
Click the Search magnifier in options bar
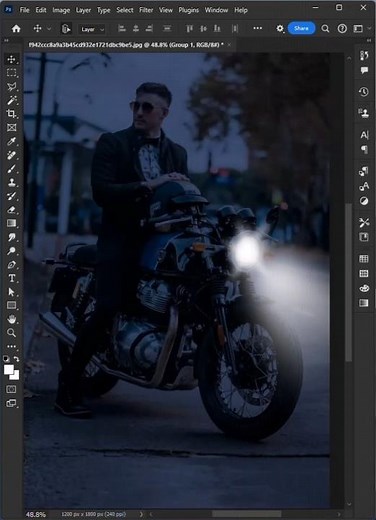point(325,29)
